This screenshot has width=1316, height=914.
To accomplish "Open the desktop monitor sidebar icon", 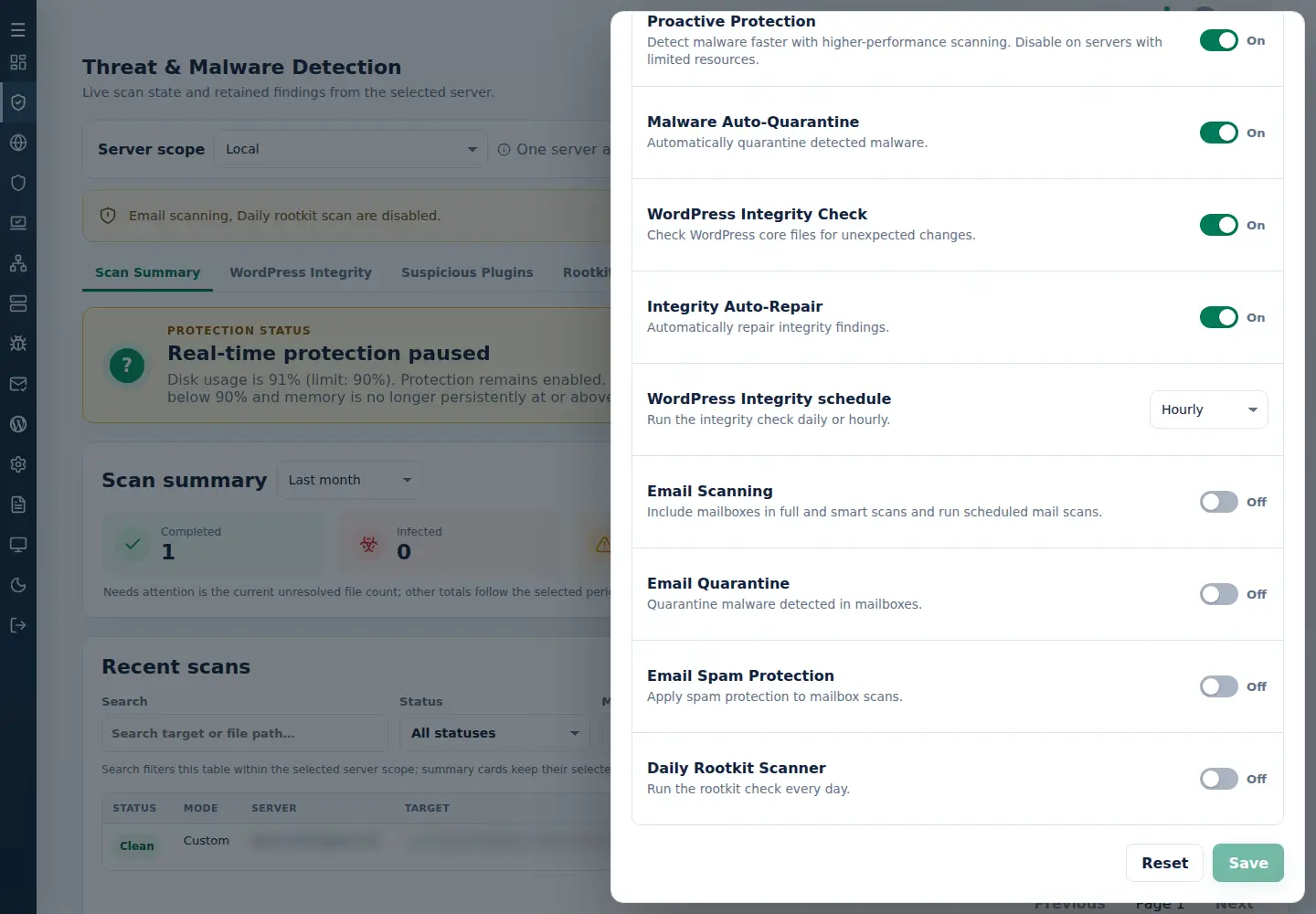I will coord(18,545).
